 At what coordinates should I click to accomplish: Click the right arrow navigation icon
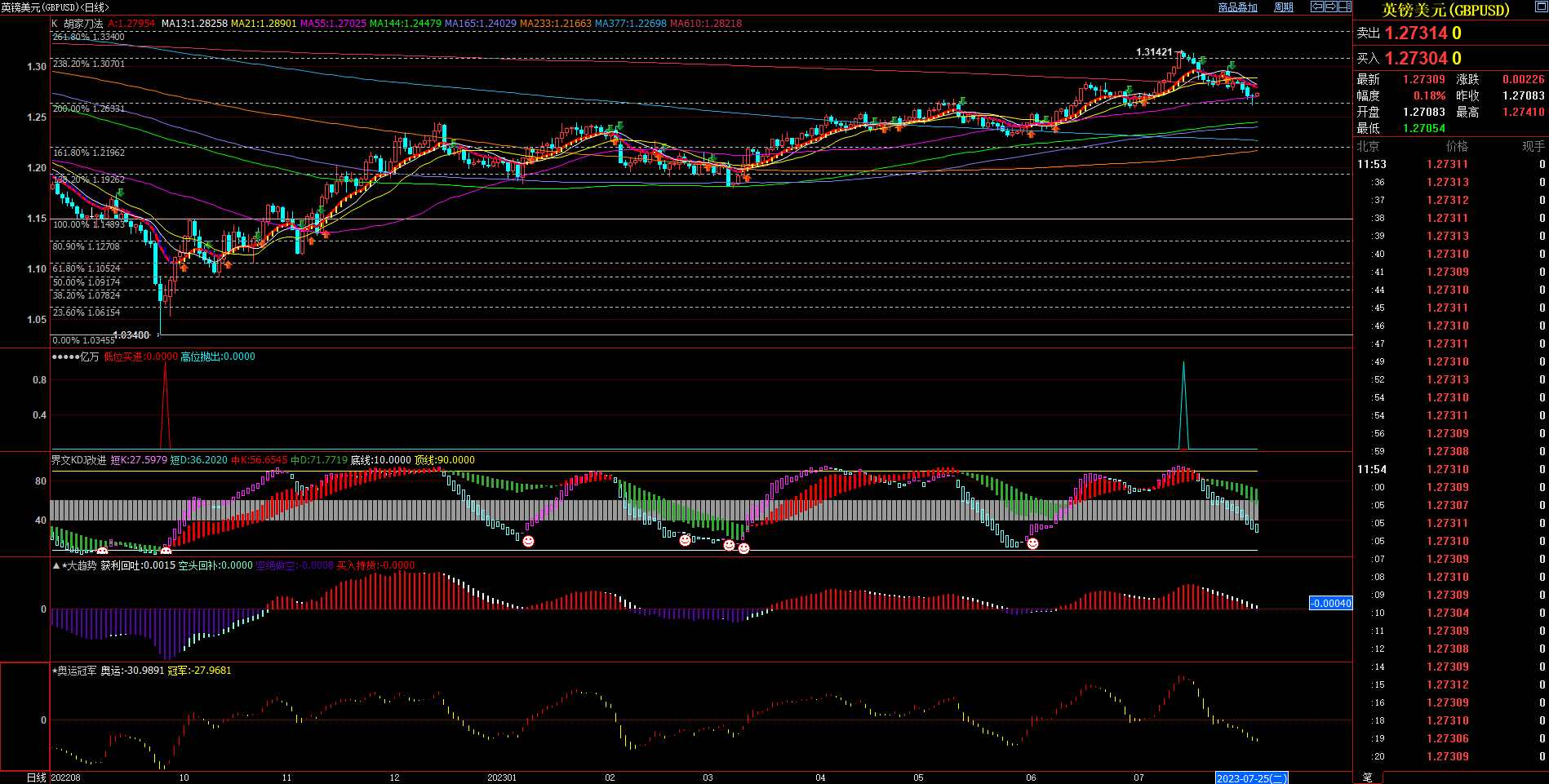click(1331, 7)
